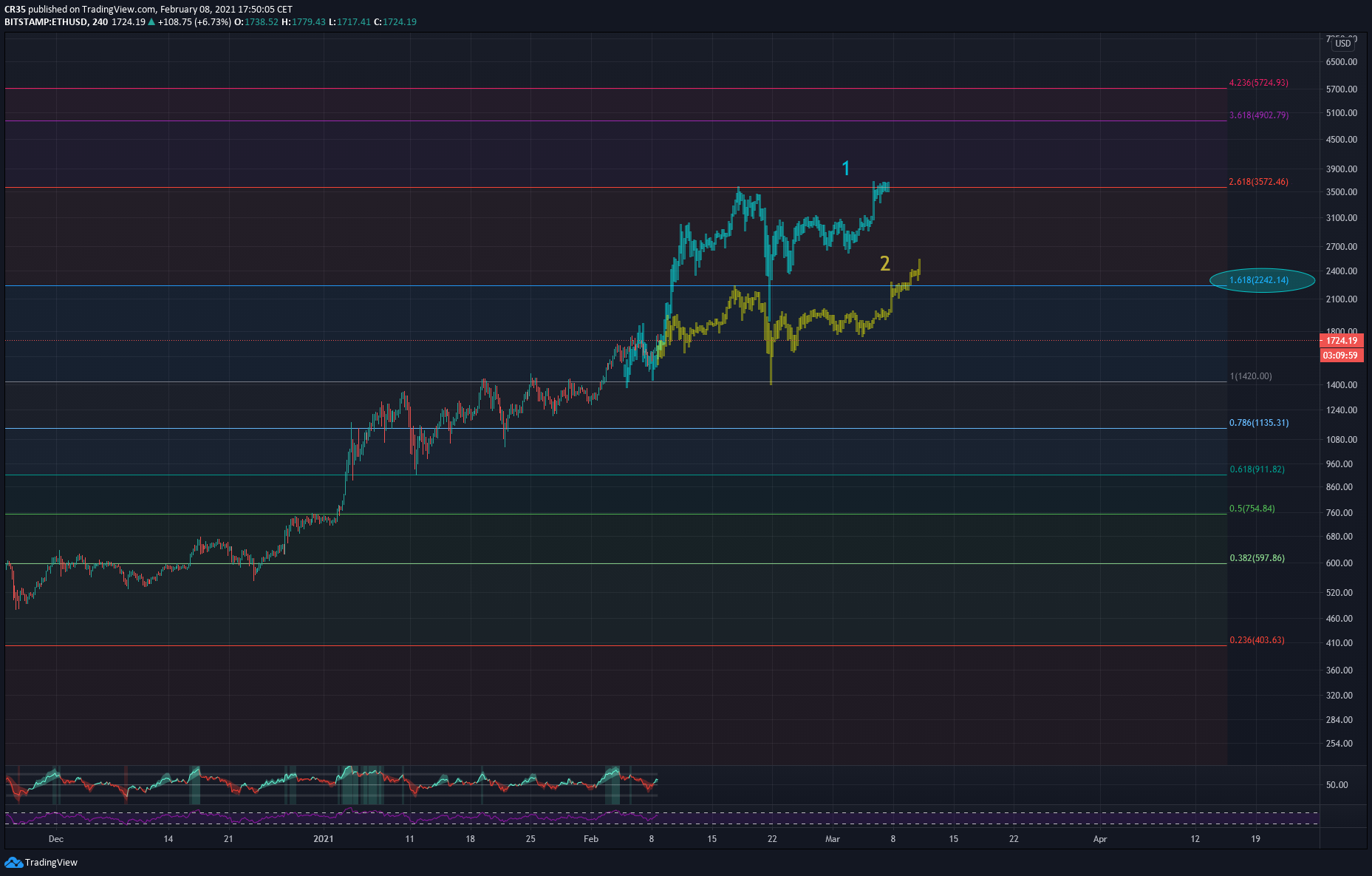Click the 5700.00 price scale label
The image size is (1372, 876).
1342,89
